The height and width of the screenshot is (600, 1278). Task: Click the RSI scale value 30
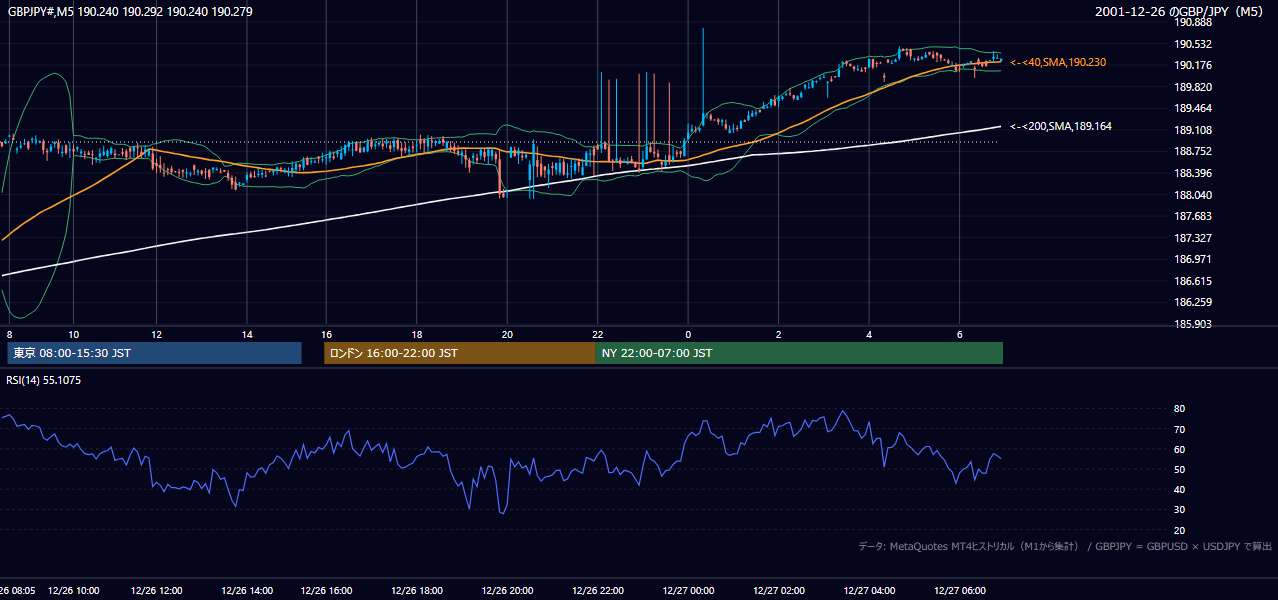(1179, 510)
